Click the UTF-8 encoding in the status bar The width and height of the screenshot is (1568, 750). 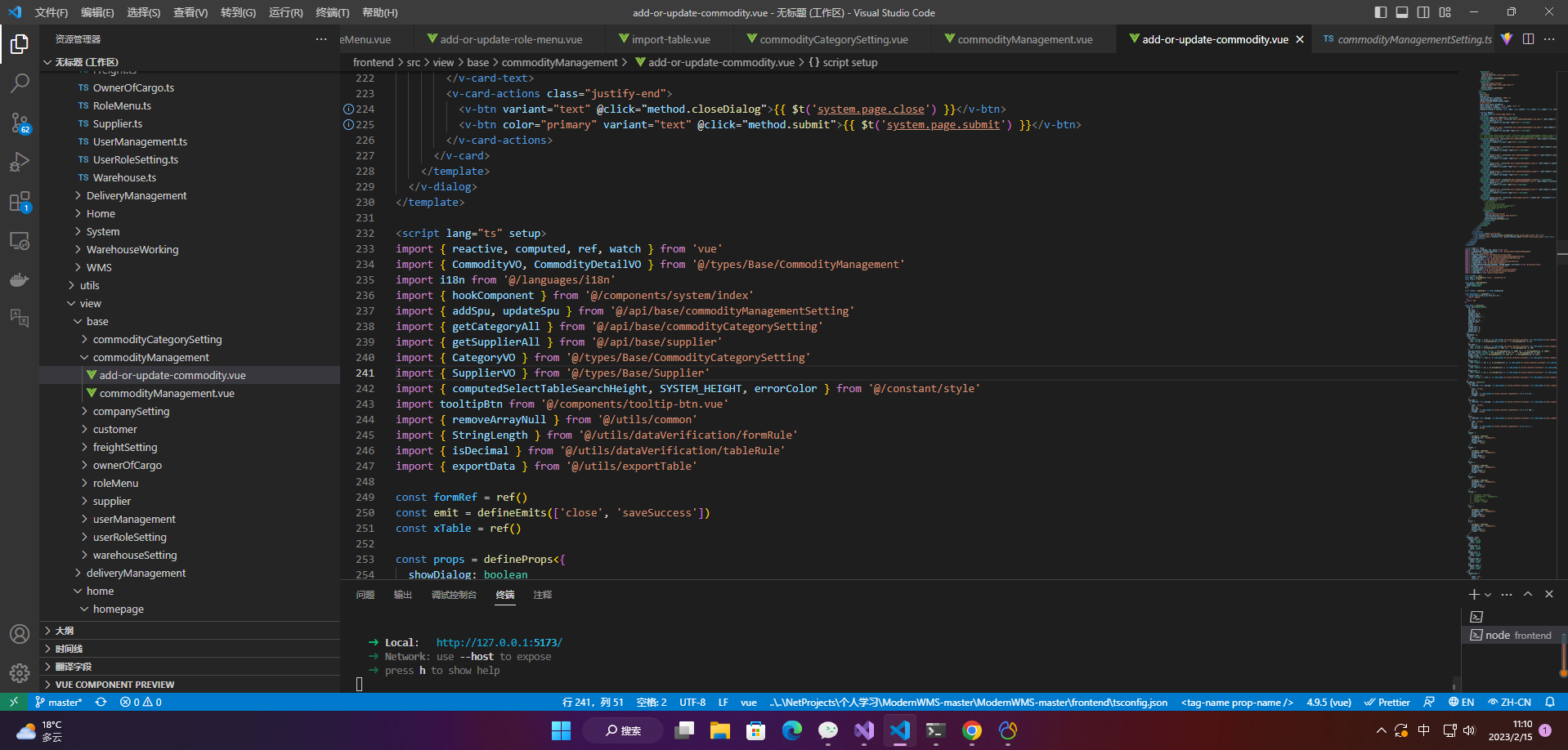[692, 702]
